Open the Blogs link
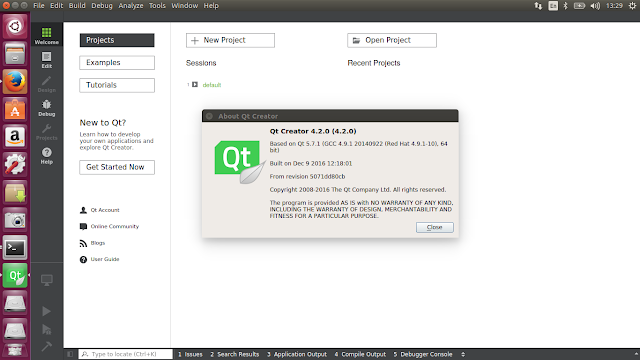This screenshot has width=640, height=360. (98, 243)
